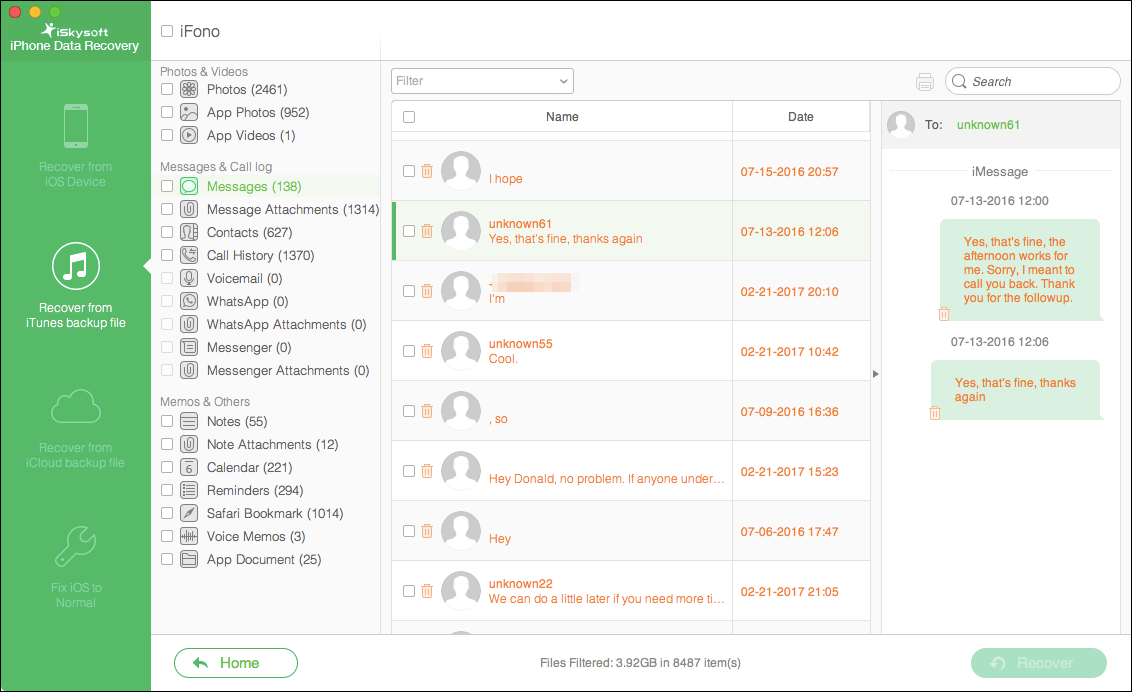Screen dimensions: 1132x692
Task: Click the Message Attachments paperclip icon
Action: [189, 209]
